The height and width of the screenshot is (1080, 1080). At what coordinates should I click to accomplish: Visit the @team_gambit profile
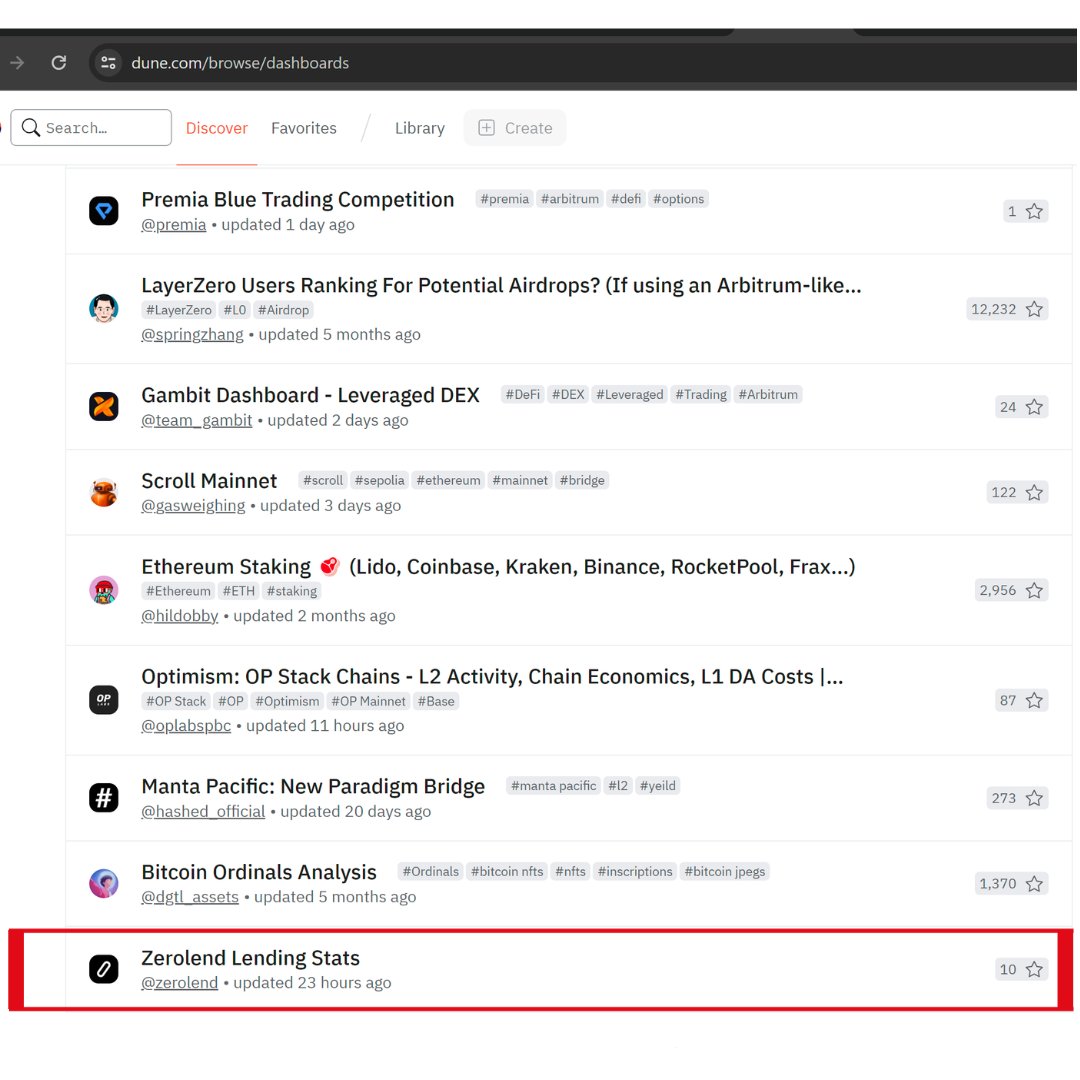[196, 420]
